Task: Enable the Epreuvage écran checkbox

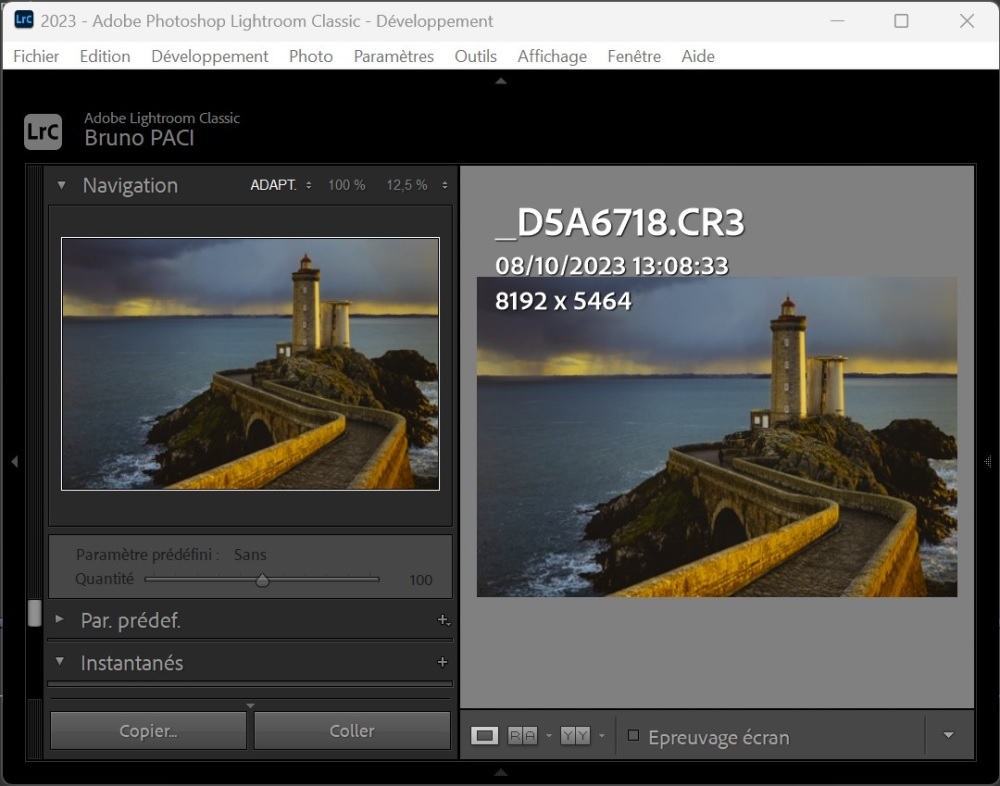Action: tap(633, 736)
